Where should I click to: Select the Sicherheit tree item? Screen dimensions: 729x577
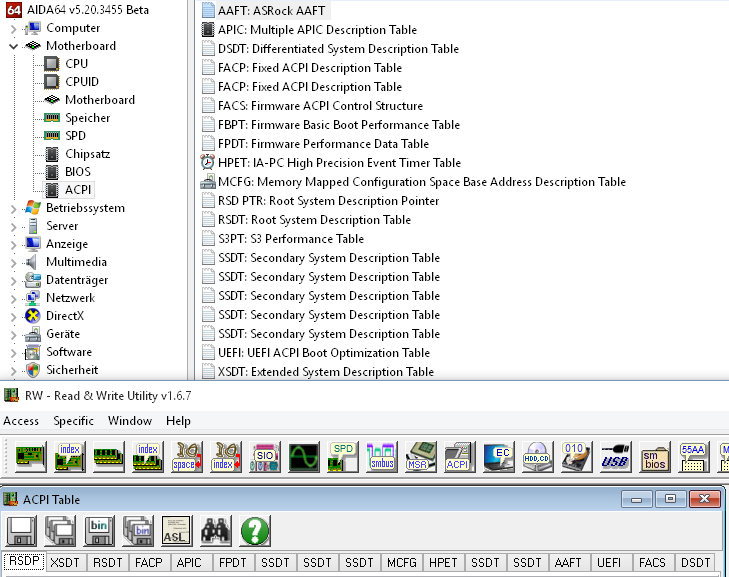pos(72,370)
